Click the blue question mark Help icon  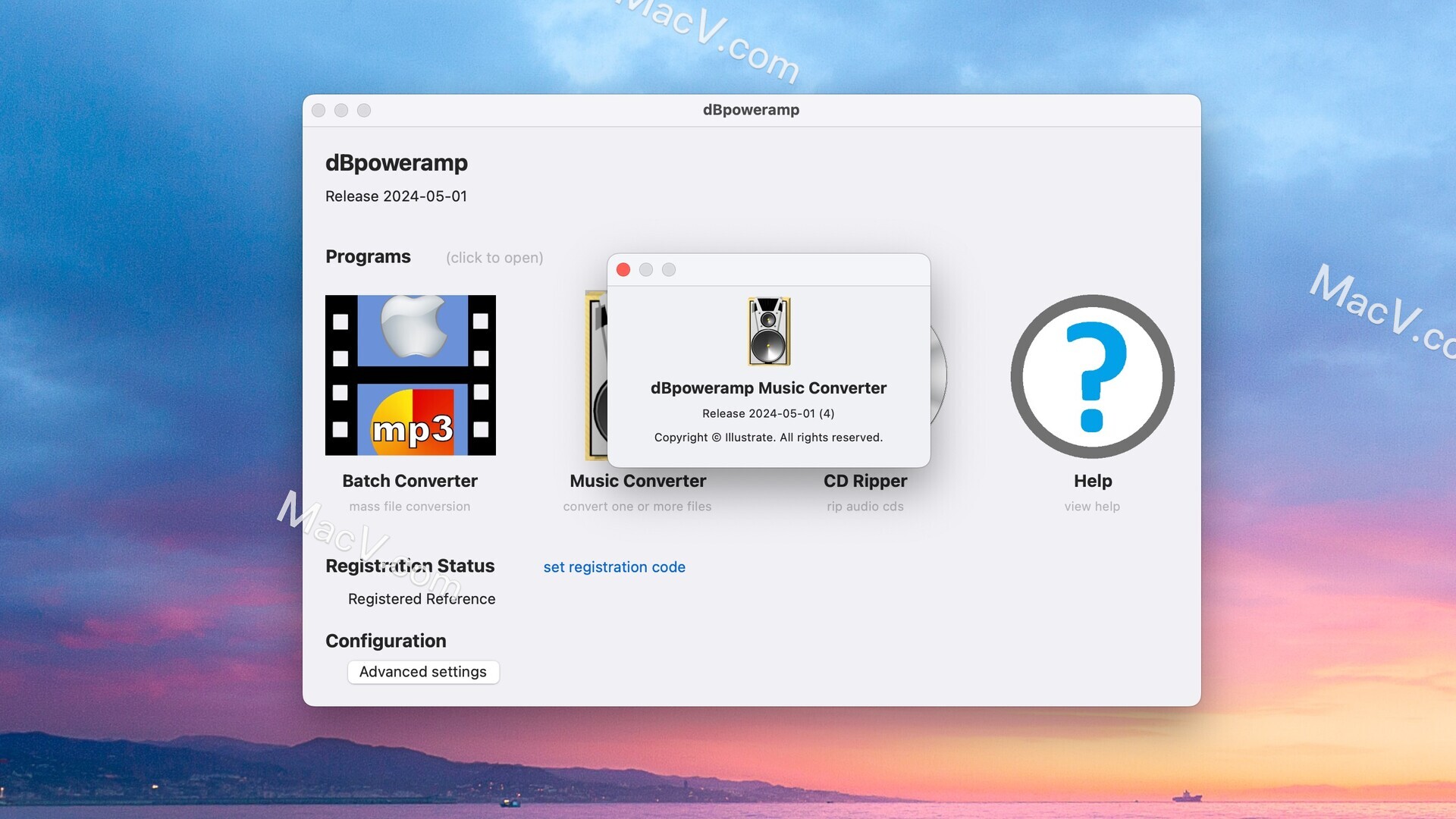pyautogui.click(x=1092, y=377)
